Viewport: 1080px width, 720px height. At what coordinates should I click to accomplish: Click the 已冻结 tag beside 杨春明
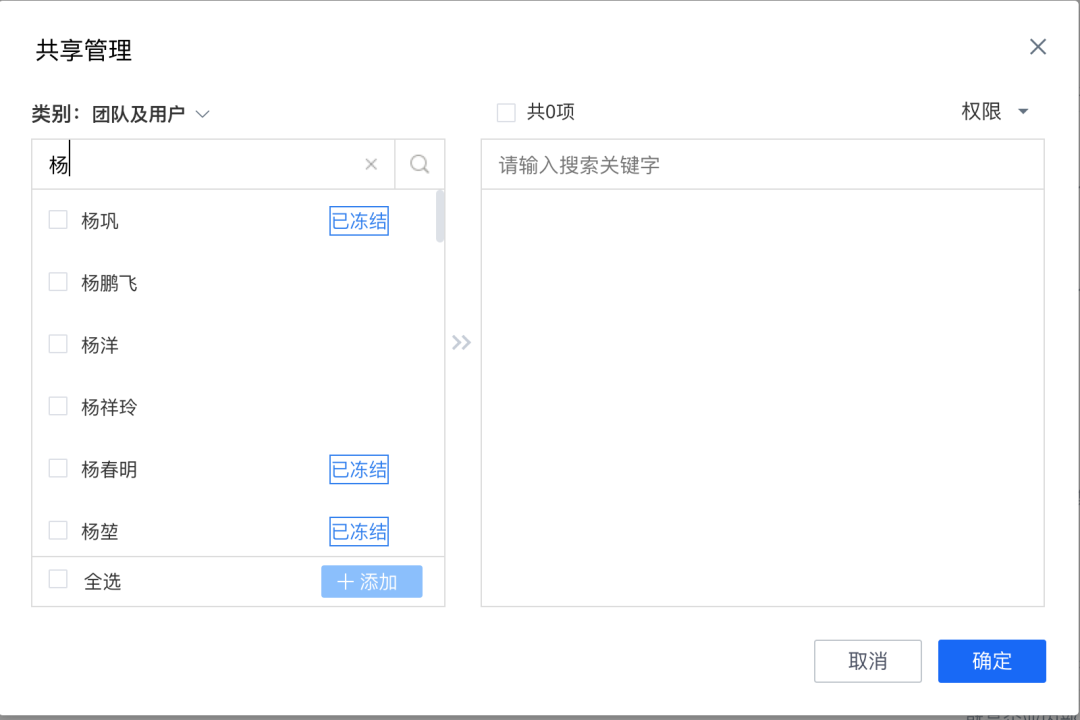(359, 469)
